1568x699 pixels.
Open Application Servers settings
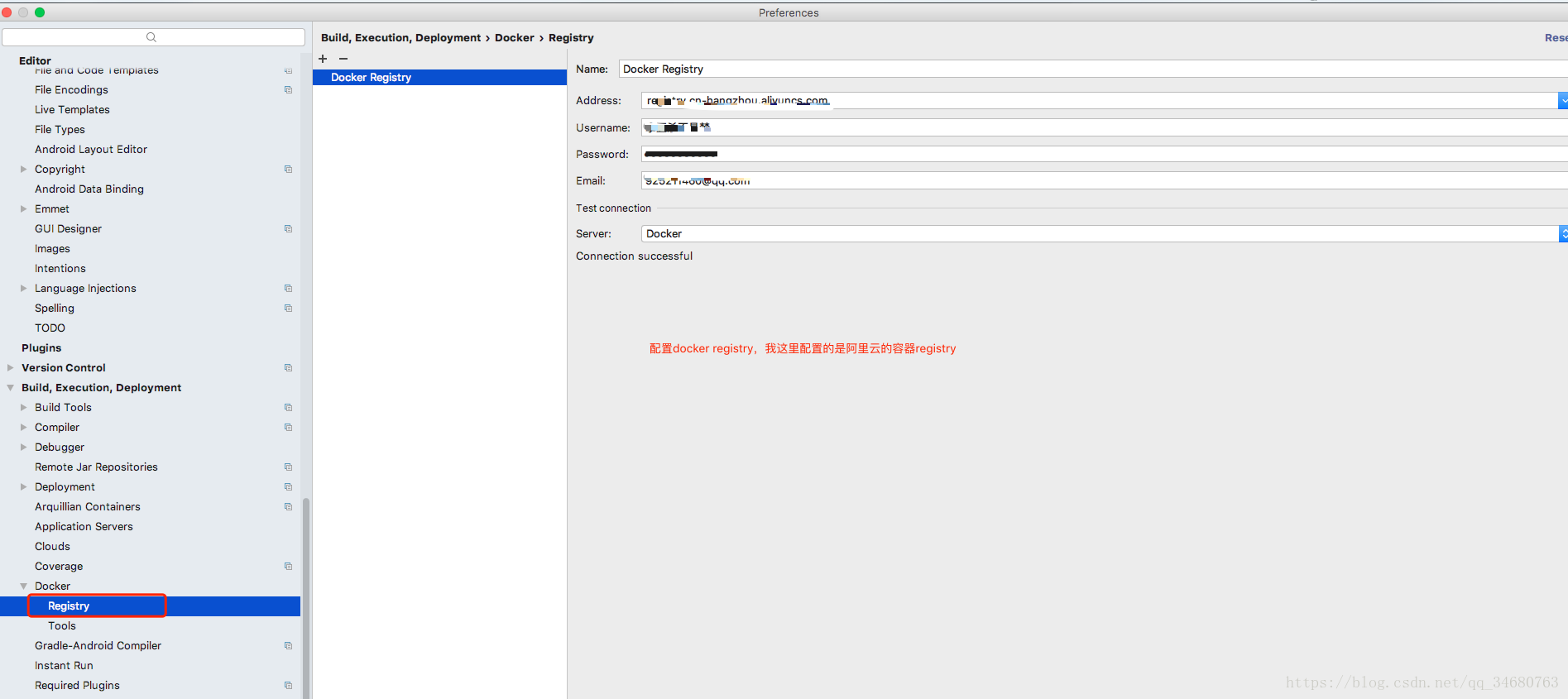point(84,526)
